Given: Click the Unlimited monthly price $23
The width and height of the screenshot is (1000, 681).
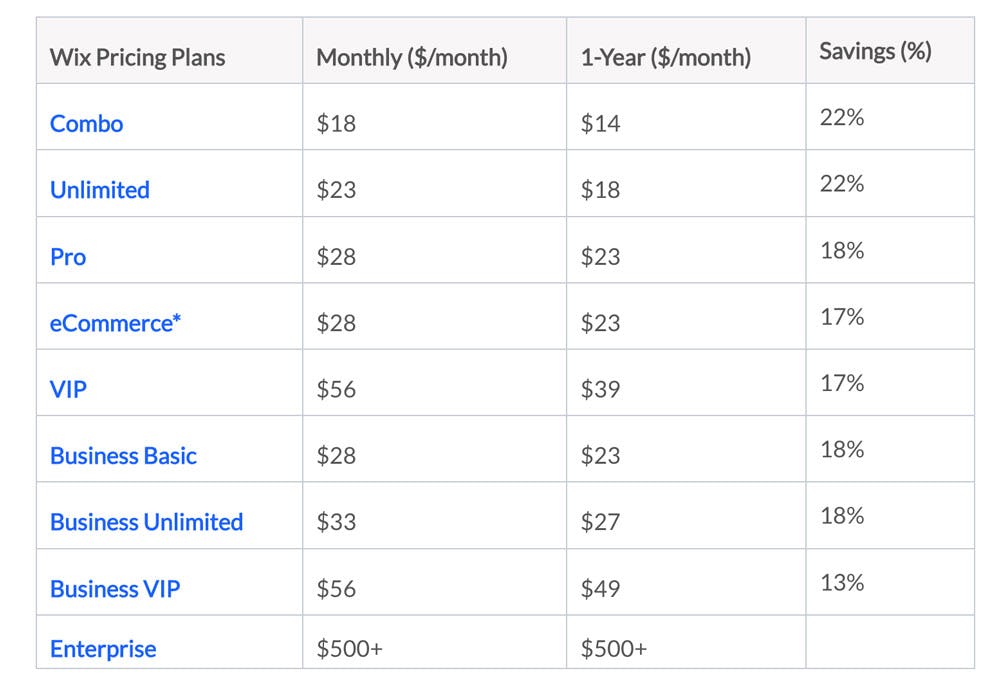Looking at the screenshot, I should 336,190.
